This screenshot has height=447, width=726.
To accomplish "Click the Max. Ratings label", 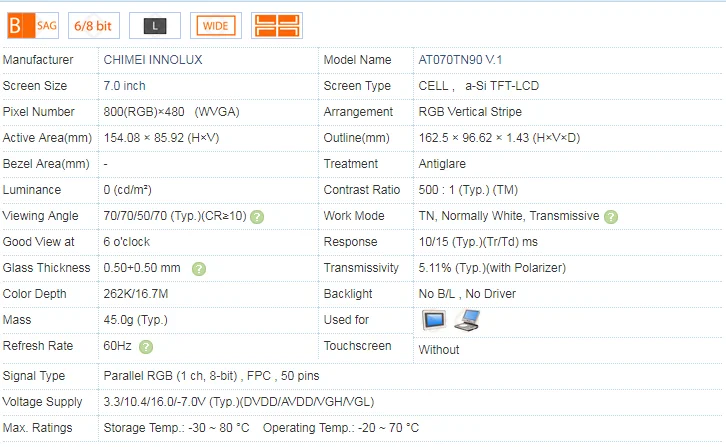I will pyautogui.click(x=38, y=428).
